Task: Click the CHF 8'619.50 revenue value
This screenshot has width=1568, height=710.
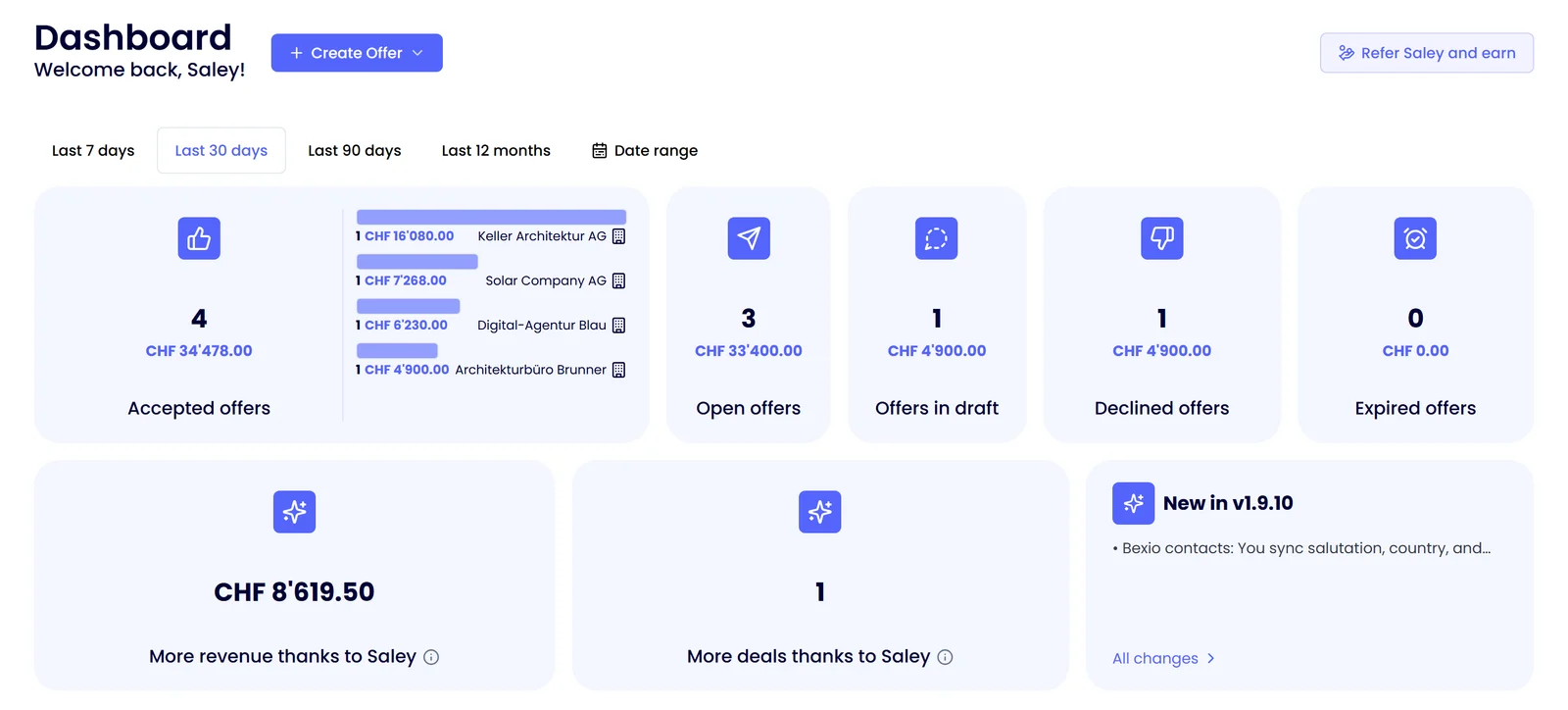Action: point(294,592)
